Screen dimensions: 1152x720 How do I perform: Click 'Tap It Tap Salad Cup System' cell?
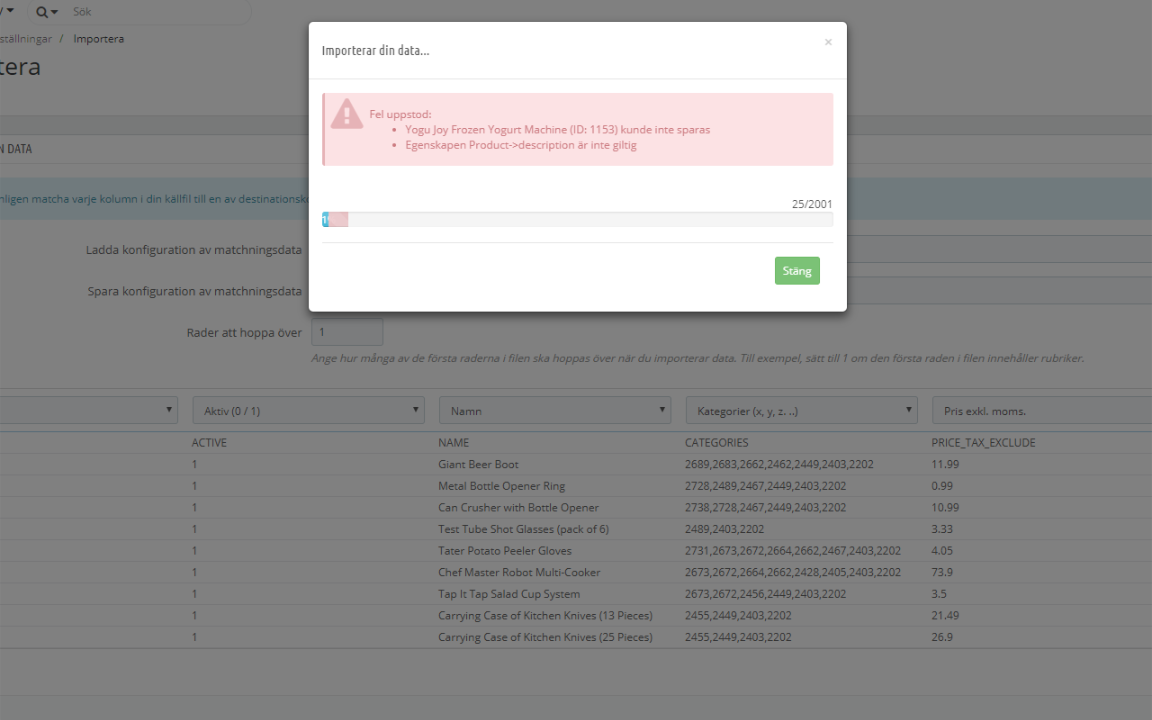[509, 594]
